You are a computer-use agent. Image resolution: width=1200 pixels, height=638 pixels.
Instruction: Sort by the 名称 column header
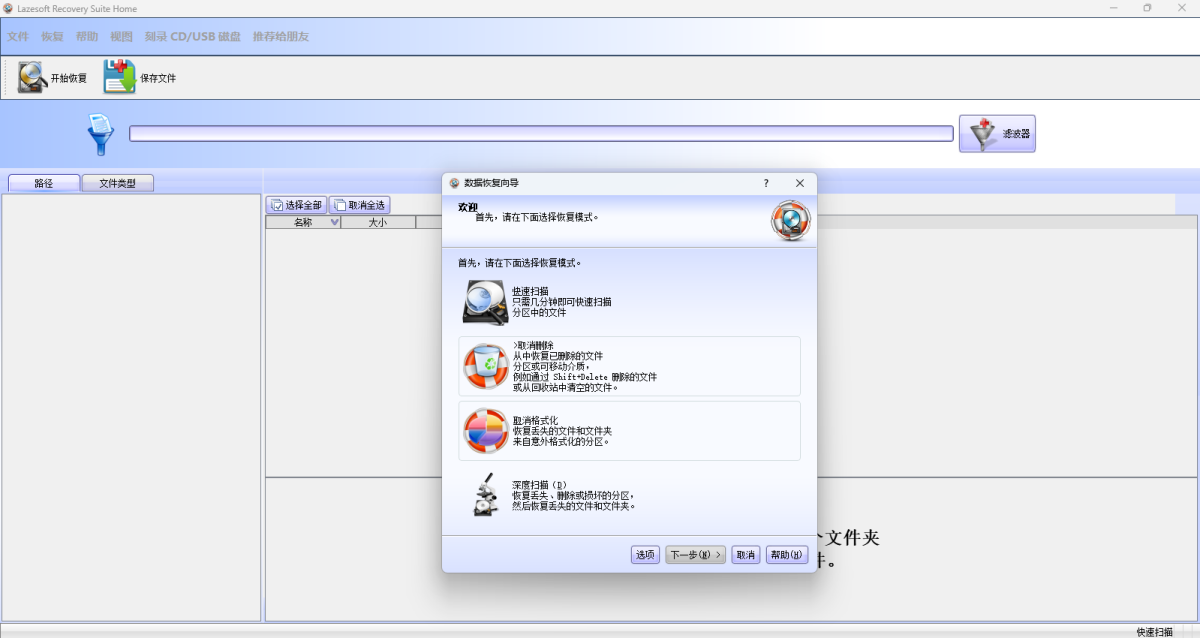pyautogui.click(x=303, y=223)
